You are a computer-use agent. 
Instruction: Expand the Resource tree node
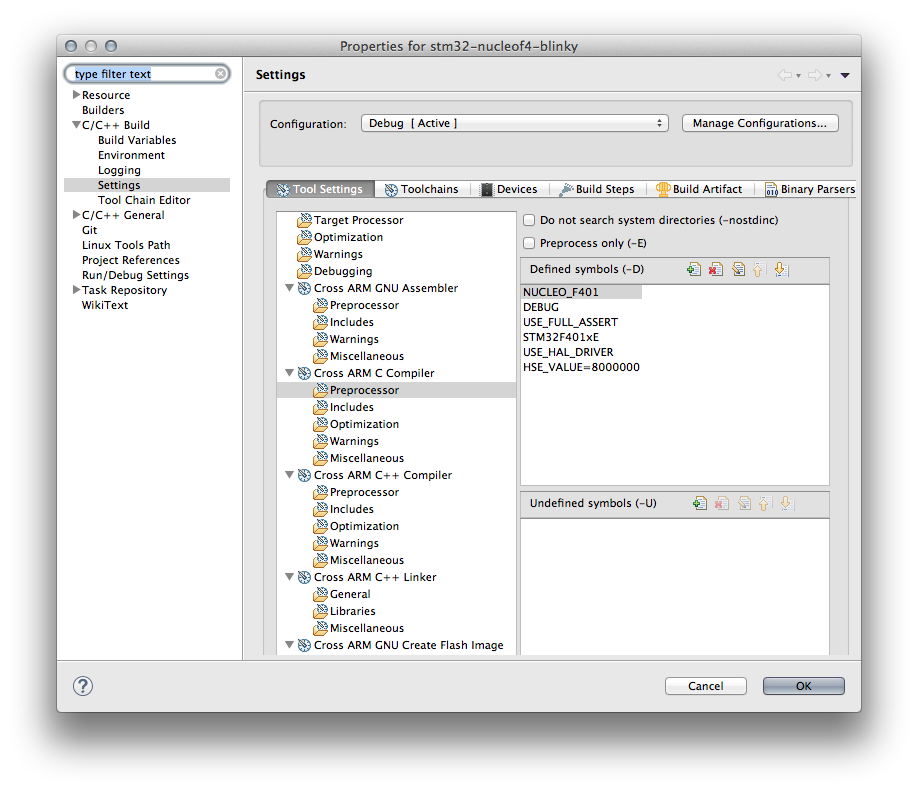click(x=76, y=94)
